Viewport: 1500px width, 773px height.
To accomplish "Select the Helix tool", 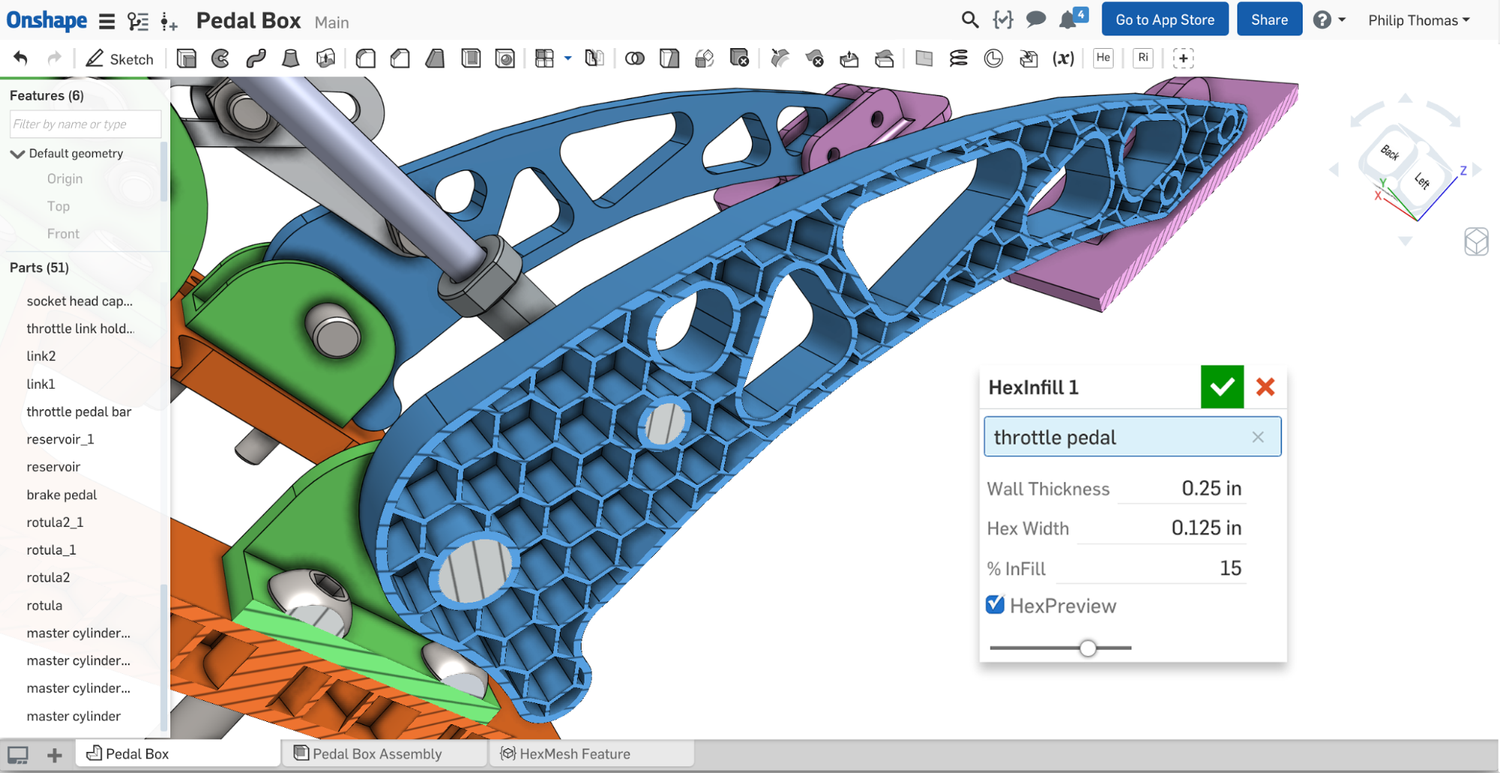I will pyautogui.click(x=958, y=58).
